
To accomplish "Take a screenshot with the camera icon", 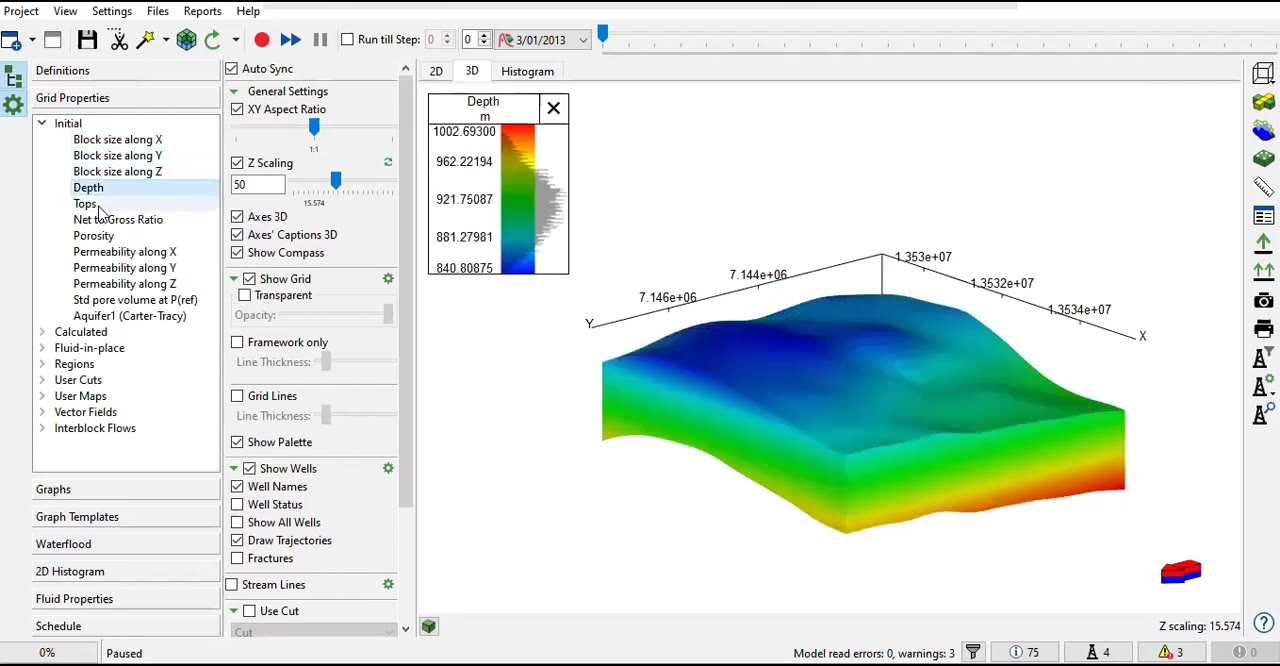I will [1263, 300].
